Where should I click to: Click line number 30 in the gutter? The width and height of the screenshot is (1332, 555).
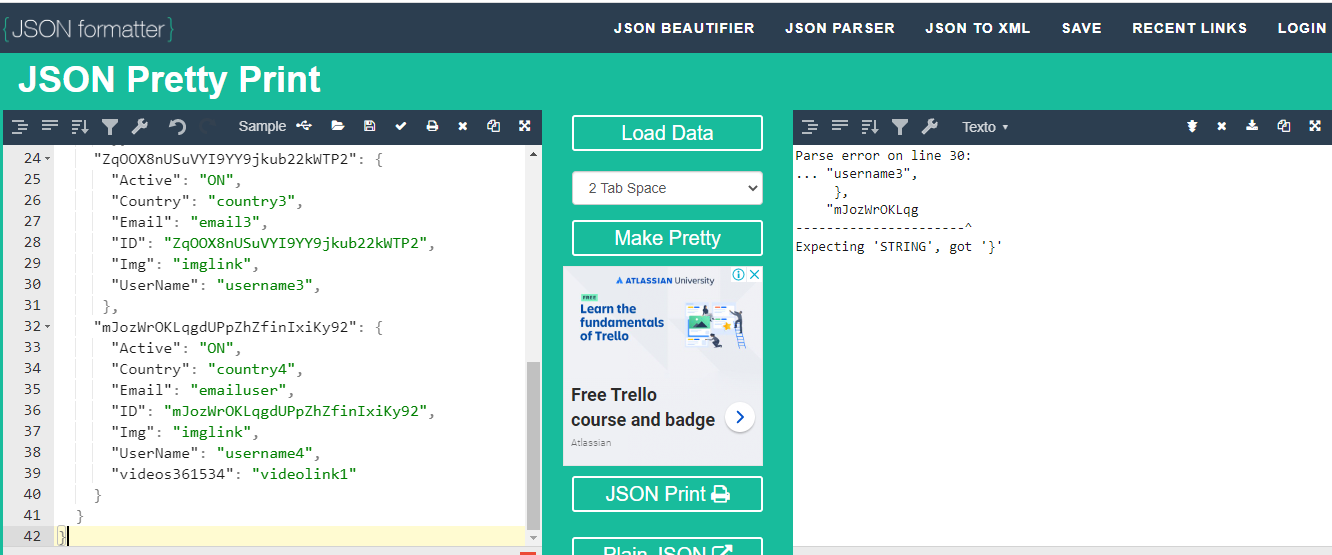tap(31, 285)
